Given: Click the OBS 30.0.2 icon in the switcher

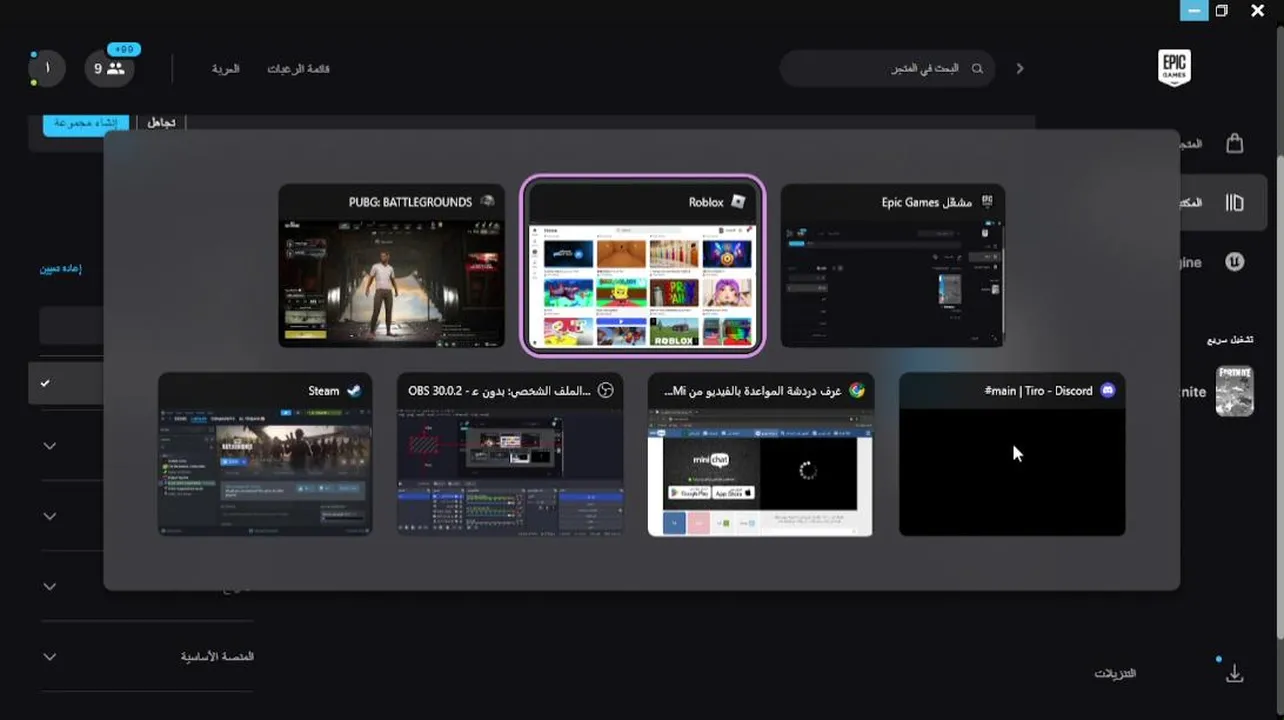Looking at the screenshot, I should point(605,391).
